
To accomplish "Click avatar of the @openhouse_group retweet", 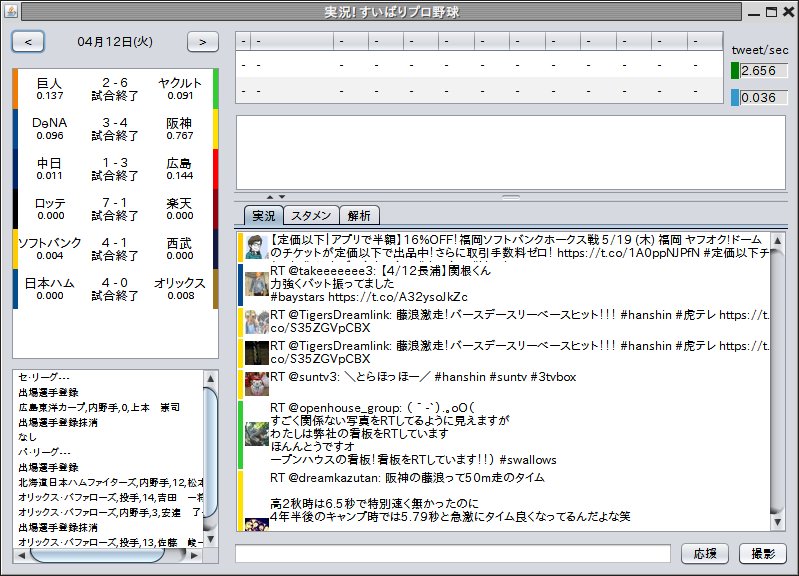I will pyautogui.click(x=256, y=434).
